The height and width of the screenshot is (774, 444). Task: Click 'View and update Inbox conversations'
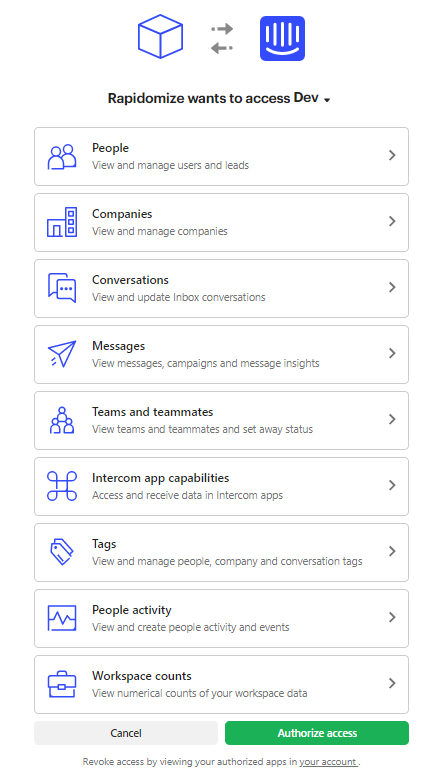(x=179, y=297)
